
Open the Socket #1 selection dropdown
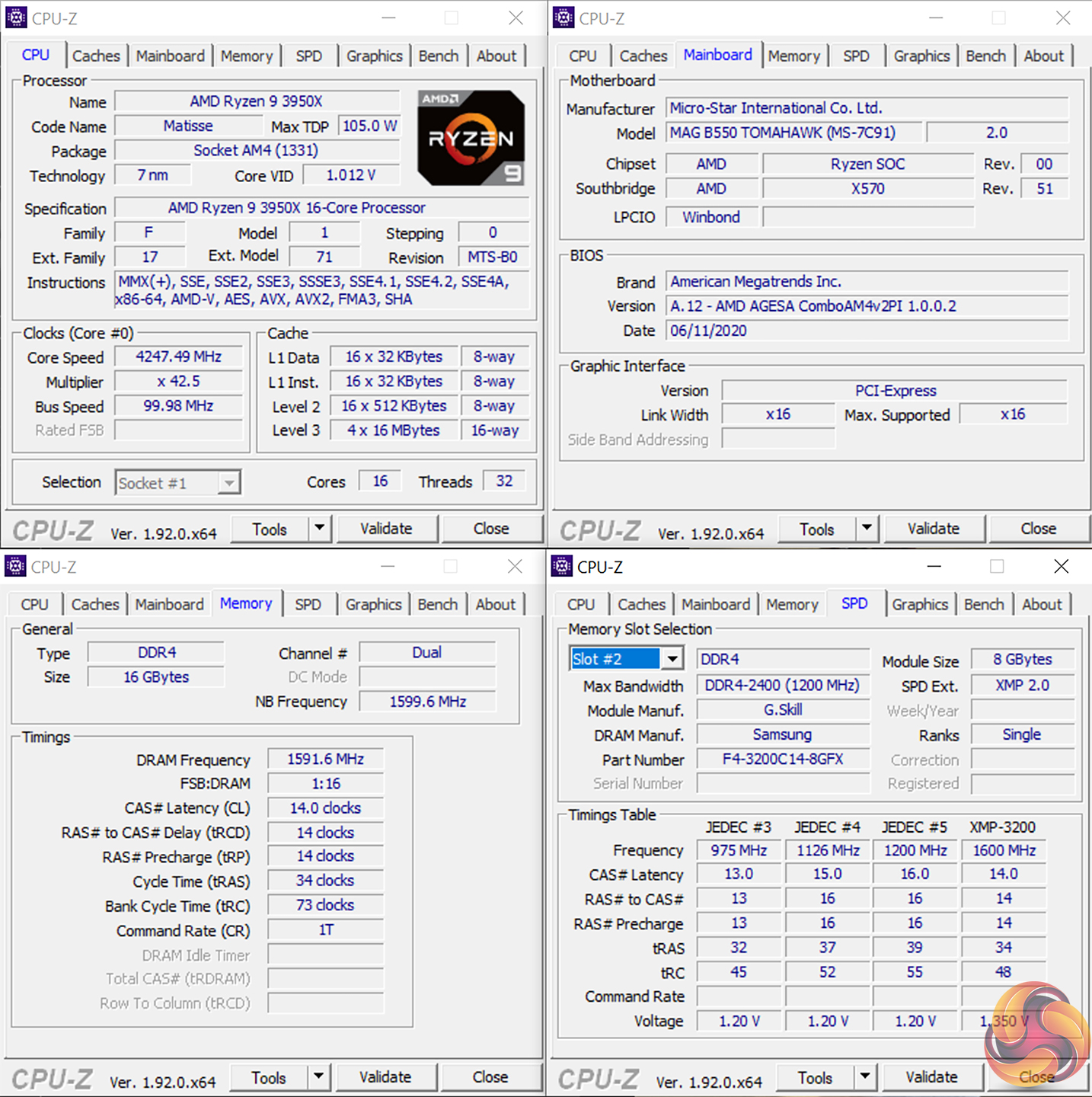coord(228,483)
